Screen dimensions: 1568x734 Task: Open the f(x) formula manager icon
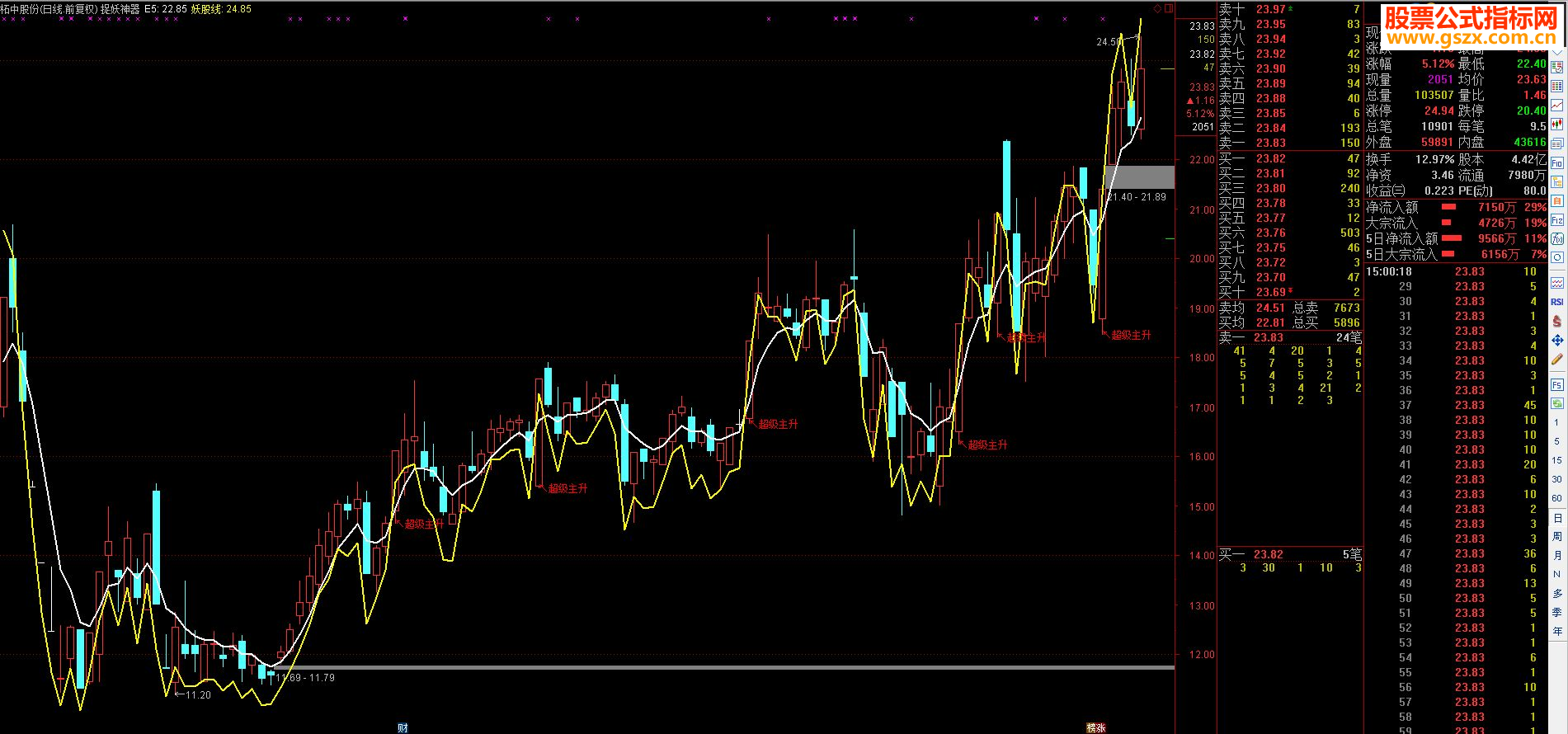tap(1557, 238)
